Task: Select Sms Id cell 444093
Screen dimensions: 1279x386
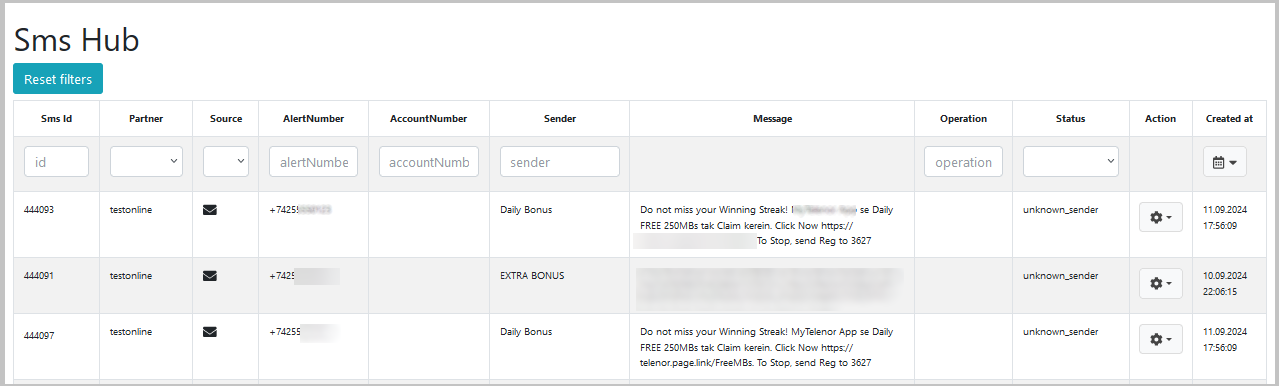Action: pos(38,210)
